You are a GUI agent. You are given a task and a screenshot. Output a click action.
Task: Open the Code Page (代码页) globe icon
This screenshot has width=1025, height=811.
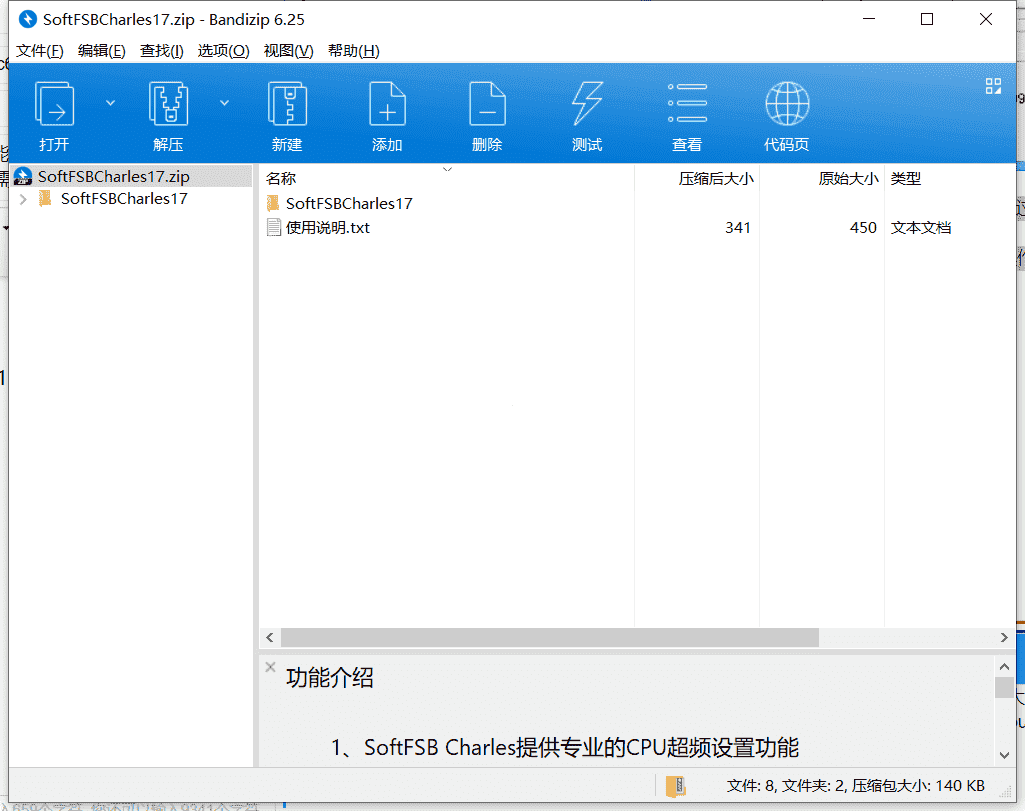coord(787,103)
